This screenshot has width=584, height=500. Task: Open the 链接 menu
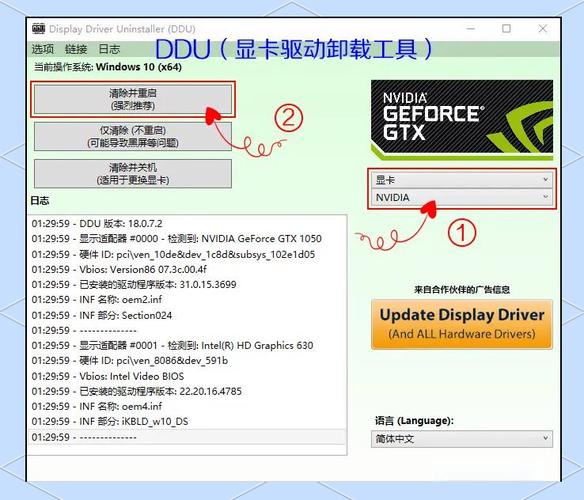[76, 49]
